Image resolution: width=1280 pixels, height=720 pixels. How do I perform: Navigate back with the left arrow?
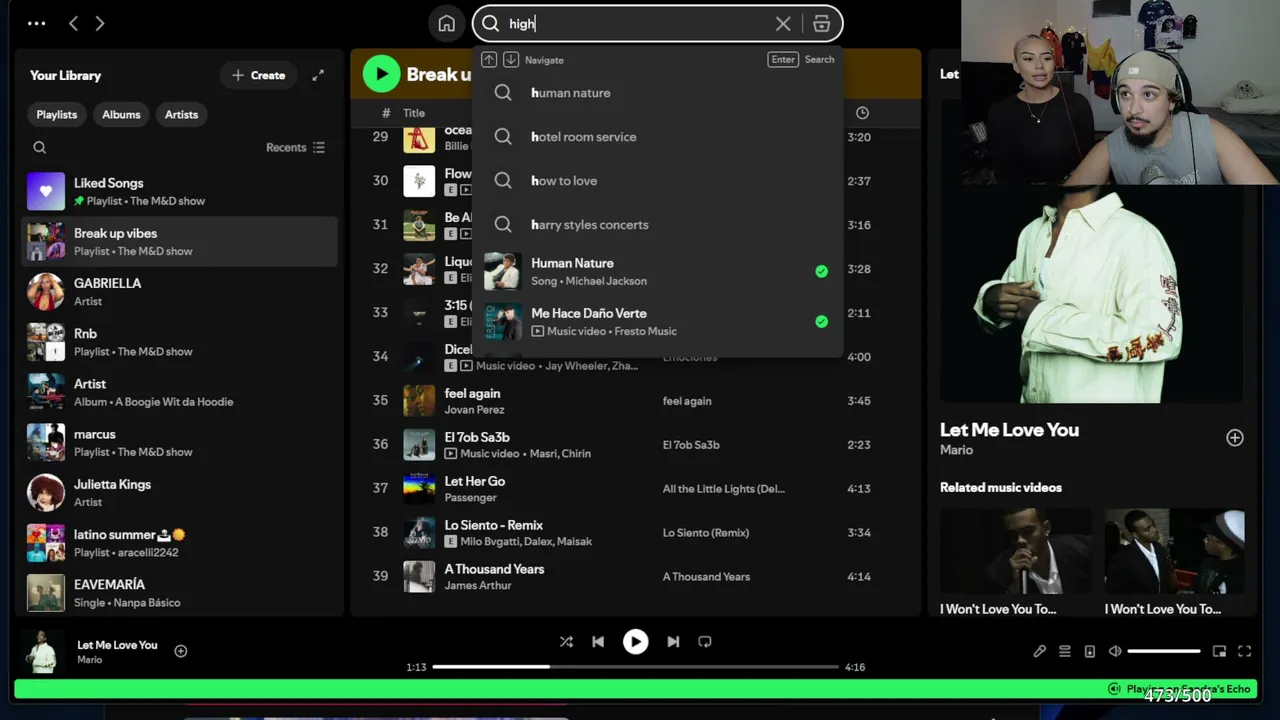point(73,24)
